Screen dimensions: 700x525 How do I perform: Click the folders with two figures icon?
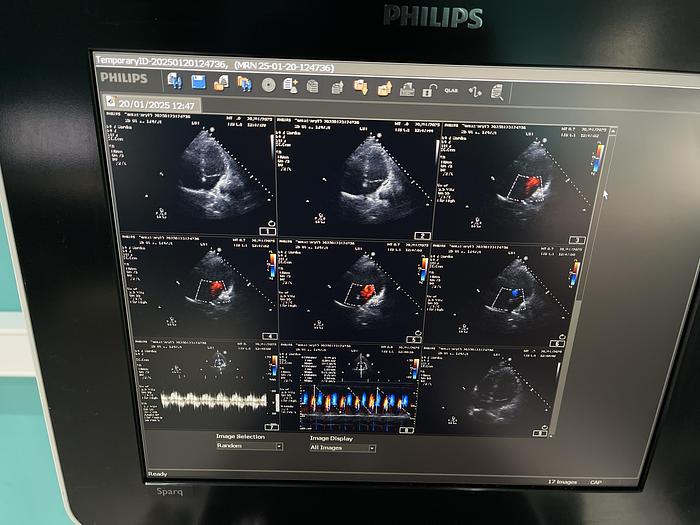244,83
